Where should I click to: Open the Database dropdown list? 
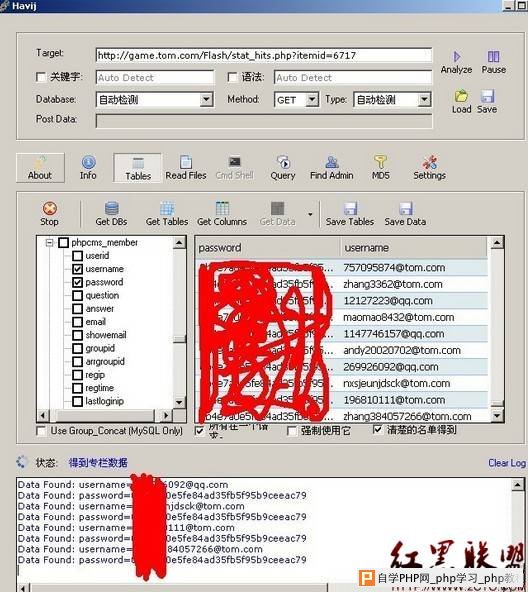point(206,100)
